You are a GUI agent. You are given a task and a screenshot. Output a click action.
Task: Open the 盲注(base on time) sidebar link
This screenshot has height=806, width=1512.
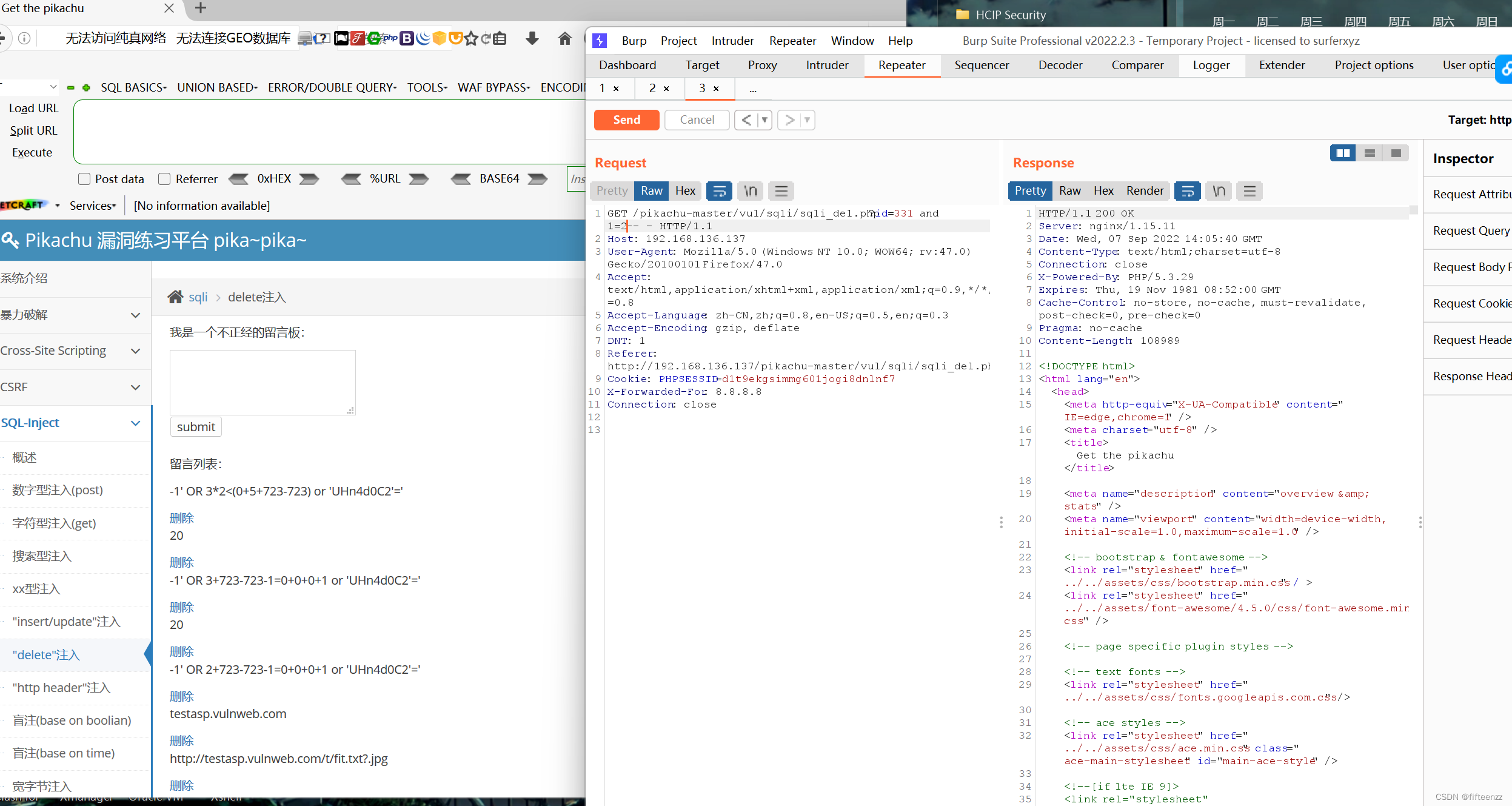point(64,753)
